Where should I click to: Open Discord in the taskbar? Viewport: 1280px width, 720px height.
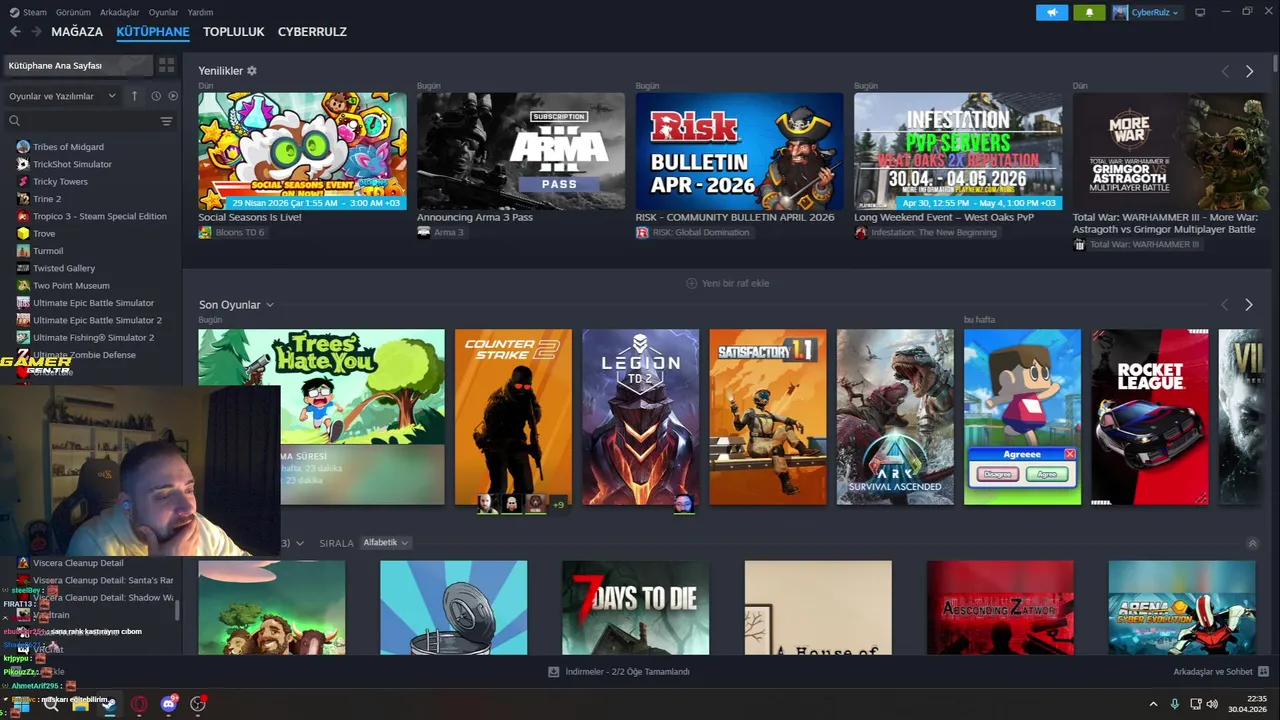point(168,704)
